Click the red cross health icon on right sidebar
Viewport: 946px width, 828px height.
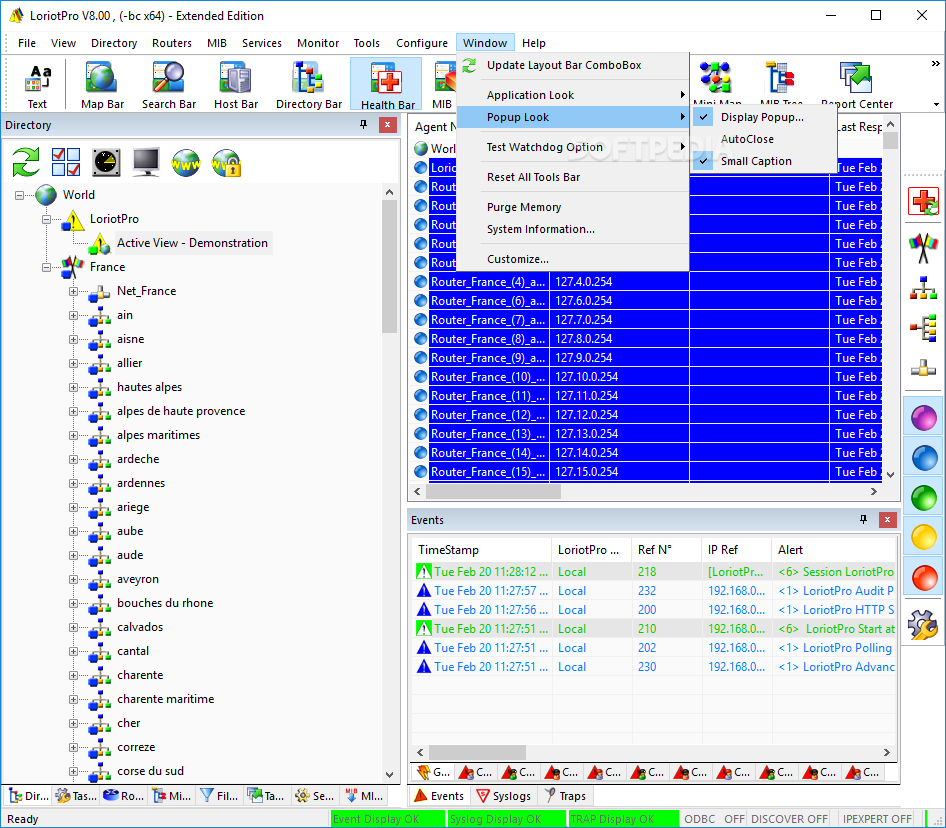click(x=924, y=201)
